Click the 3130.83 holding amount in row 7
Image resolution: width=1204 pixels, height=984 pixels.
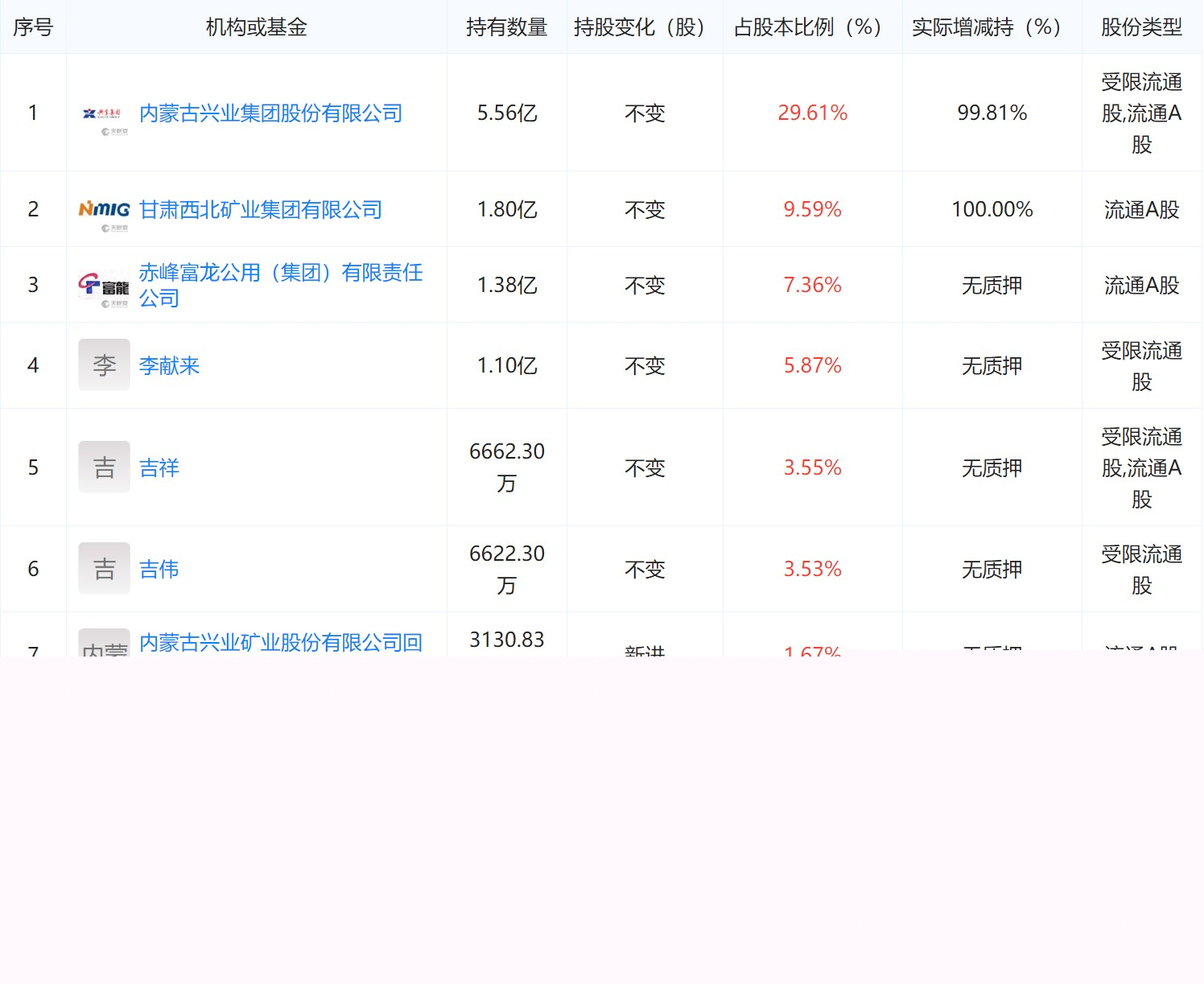pyautogui.click(x=507, y=640)
